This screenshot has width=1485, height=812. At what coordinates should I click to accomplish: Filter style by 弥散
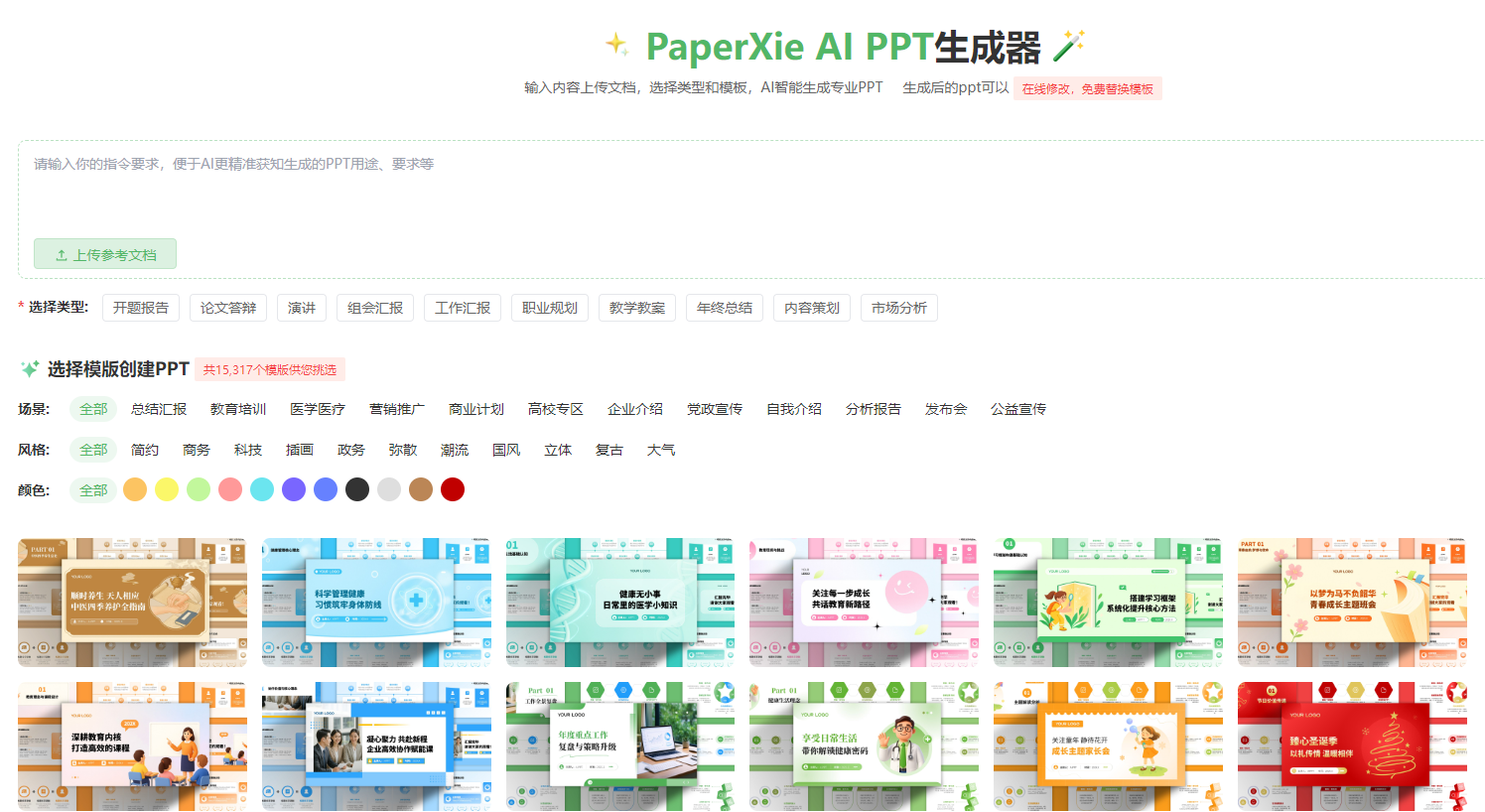(x=403, y=450)
